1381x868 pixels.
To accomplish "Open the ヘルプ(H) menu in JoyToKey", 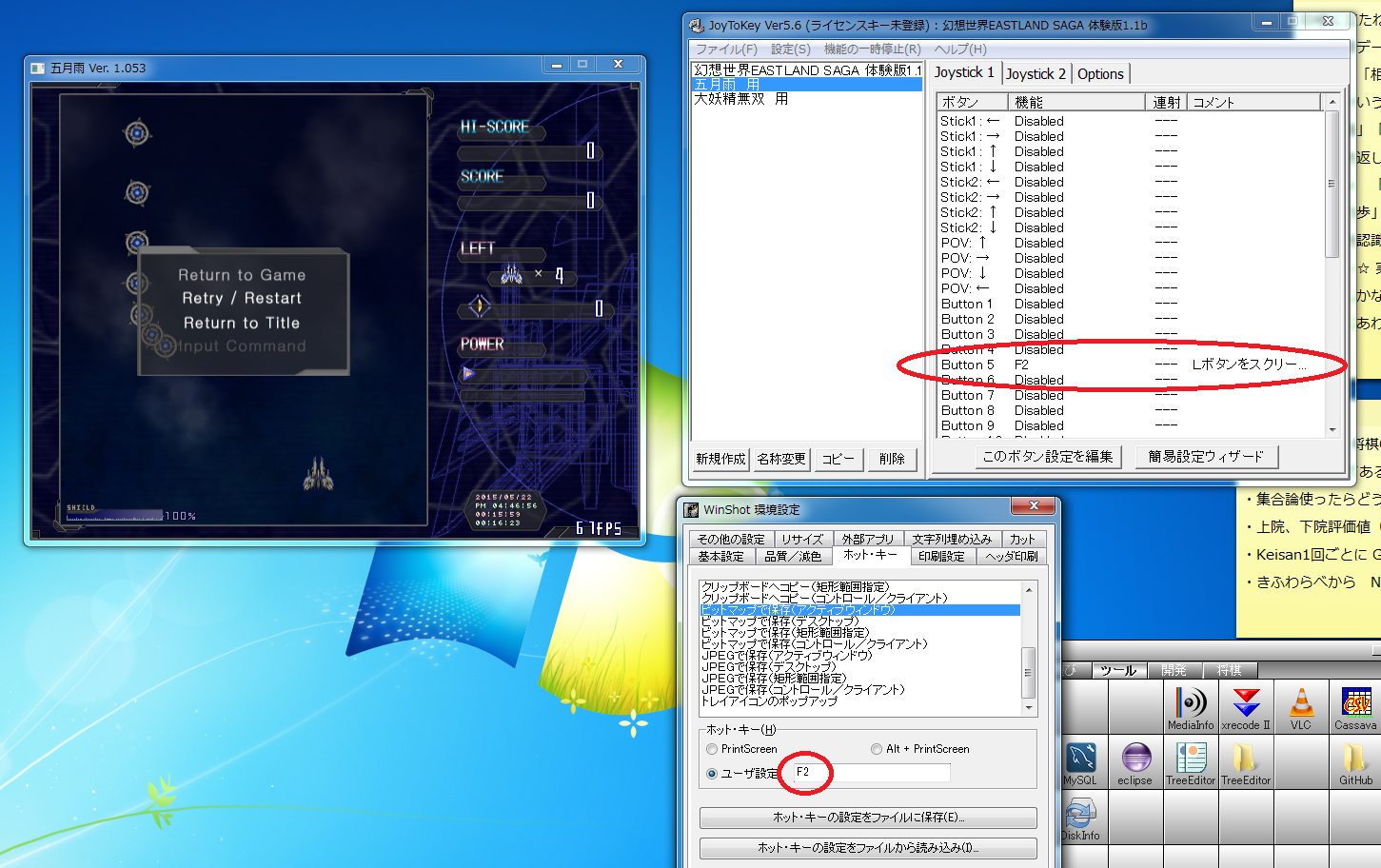I will click(960, 49).
